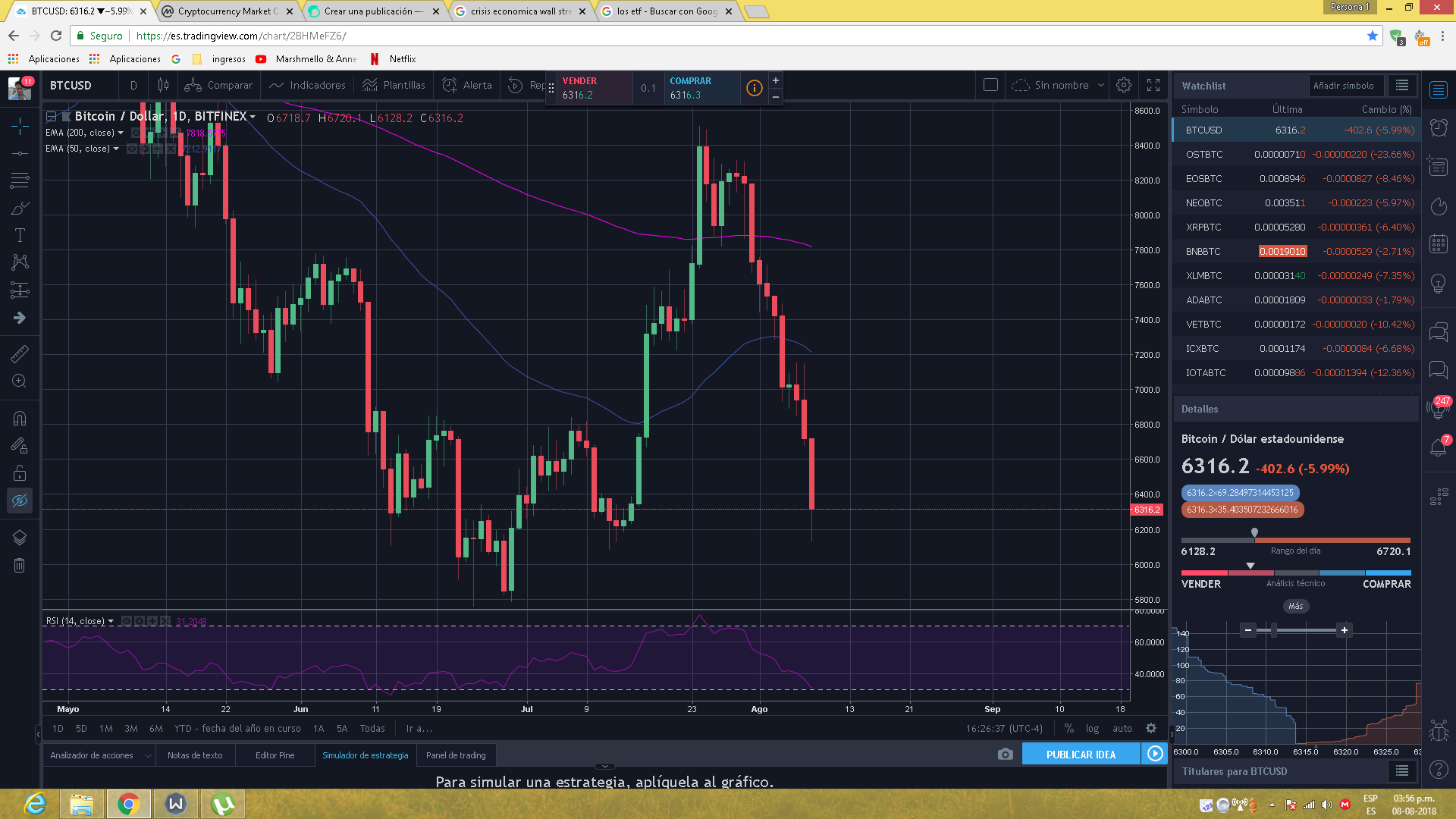This screenshot has height=819, width=1456.
Task: Enter fullscreen chart mode
Action: click(1153, 85)
